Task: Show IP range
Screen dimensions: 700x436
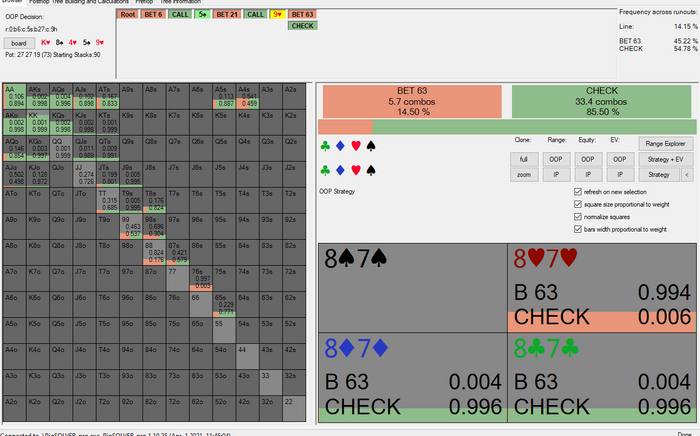Action: tap(556, 174)
